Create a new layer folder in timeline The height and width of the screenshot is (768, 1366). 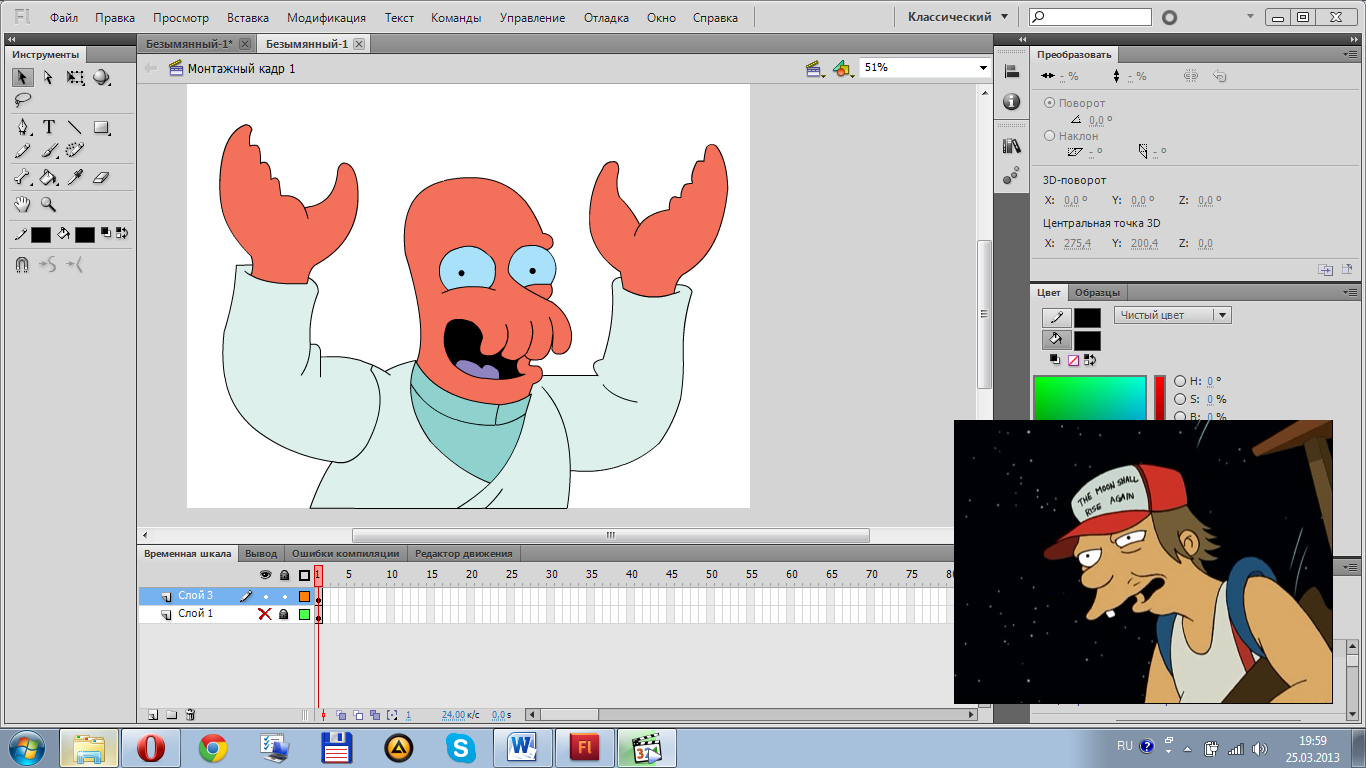click(171, 715)
